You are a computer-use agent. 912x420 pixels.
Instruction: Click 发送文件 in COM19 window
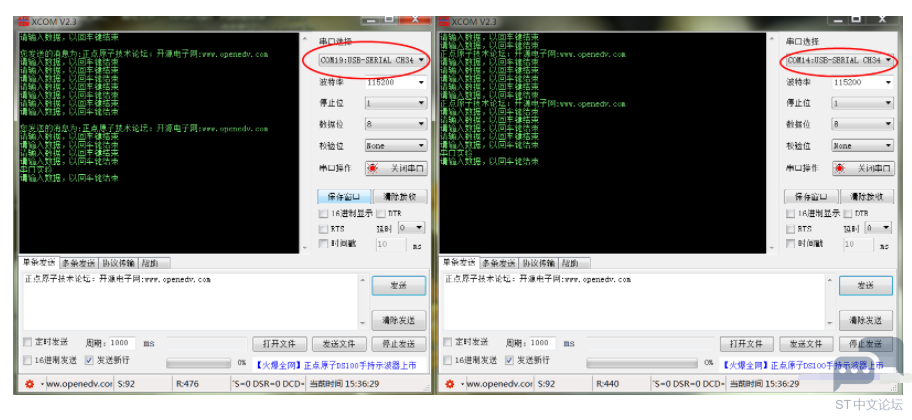coord(340,344)
